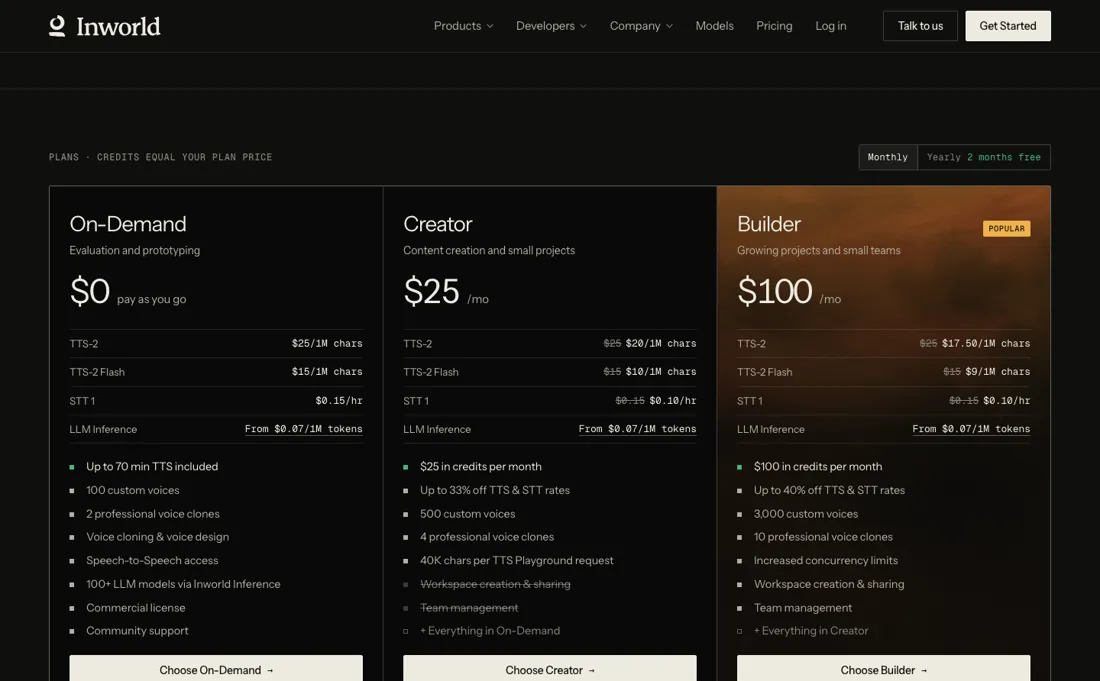The image size is (1100, 681).
Task: Click the POPULAR badge on Builder
Action: 1006,229
